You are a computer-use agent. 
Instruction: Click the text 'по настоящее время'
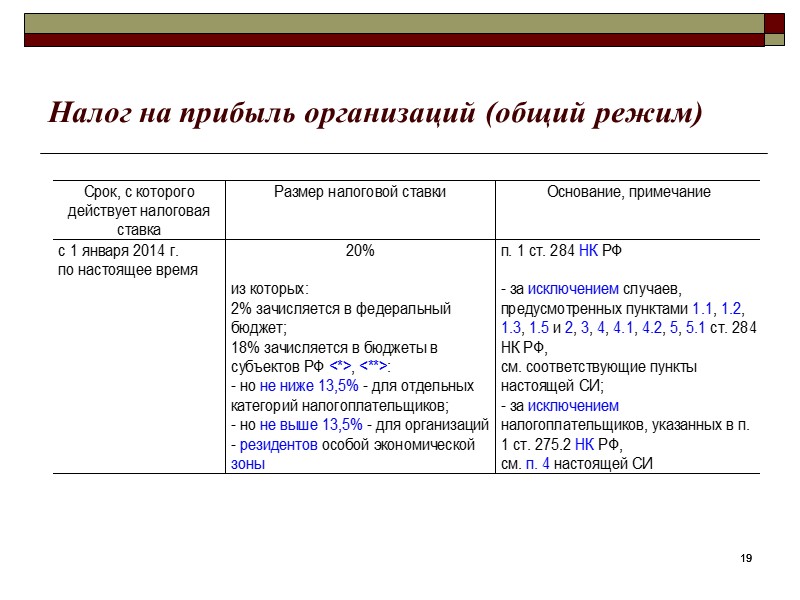(128, 270)
